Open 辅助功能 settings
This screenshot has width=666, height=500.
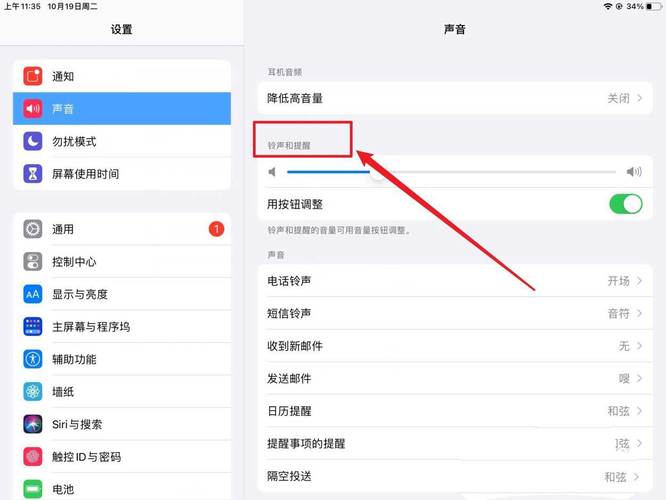122,359
